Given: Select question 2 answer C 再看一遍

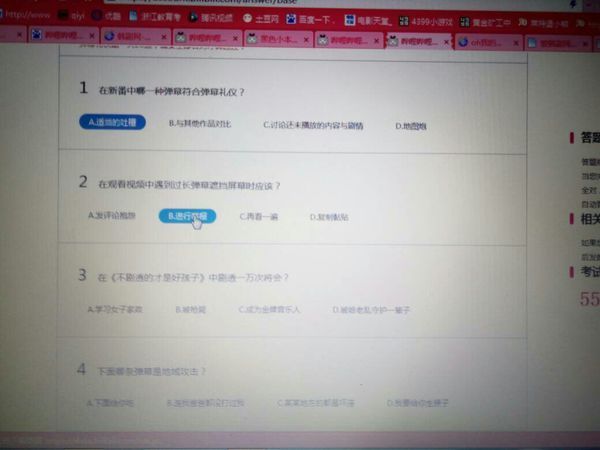Looking at the screenshot, I should 259,217.
